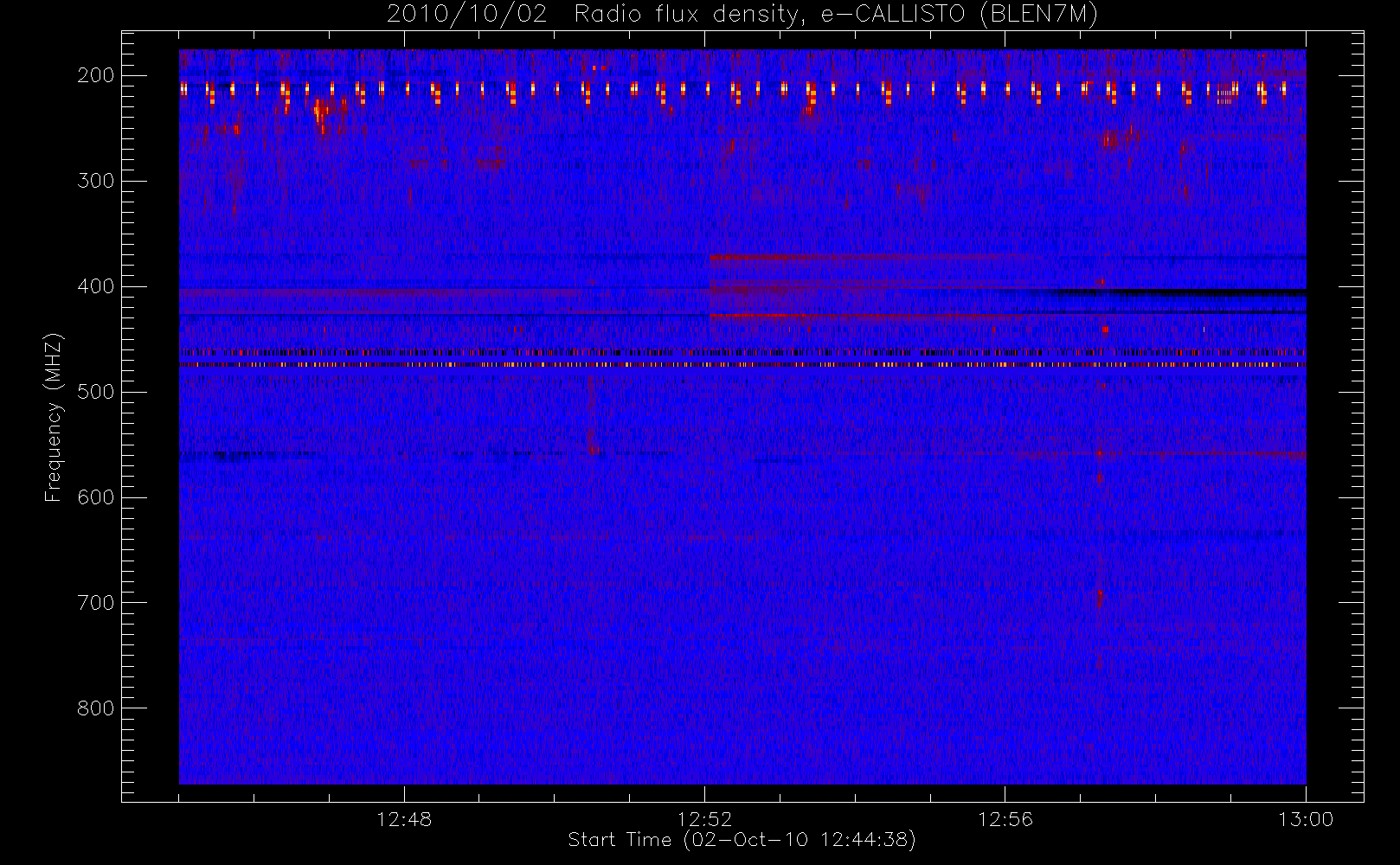Click the 700 frequency tick label
This screenshot has height=865, width=1400.
click(96, 603)
